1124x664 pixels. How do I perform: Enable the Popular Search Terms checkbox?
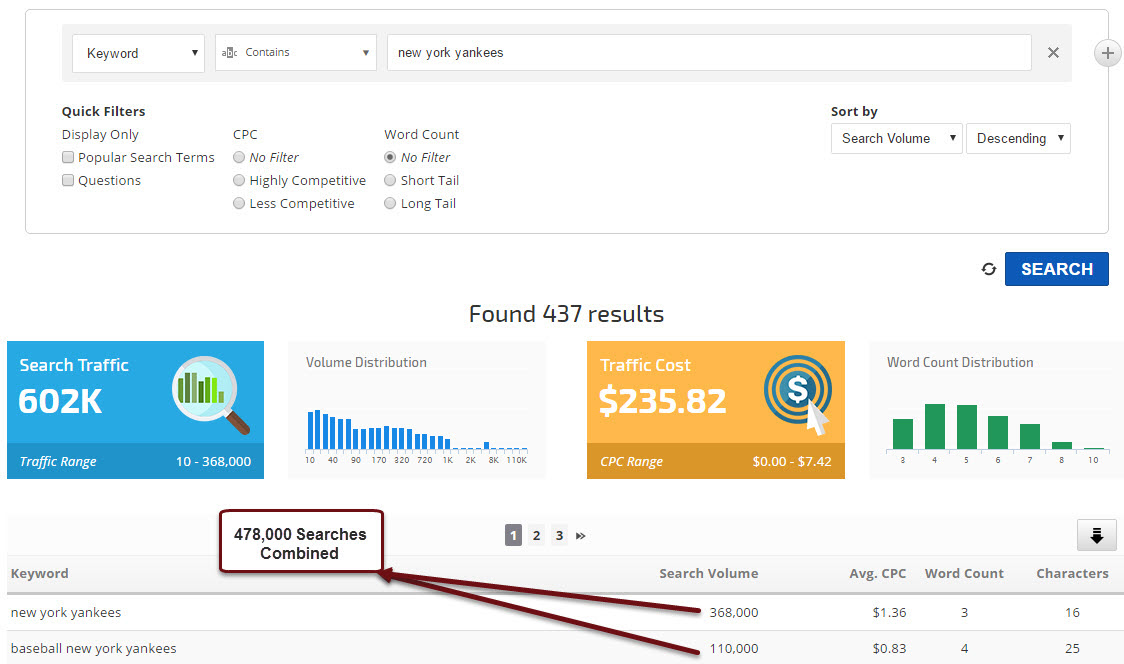68,157
